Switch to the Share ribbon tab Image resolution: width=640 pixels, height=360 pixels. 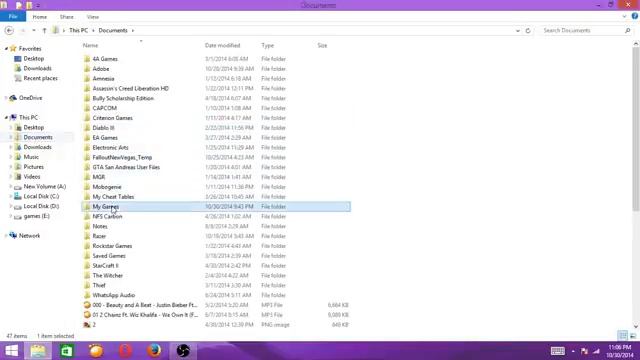[x=67, y=17]
